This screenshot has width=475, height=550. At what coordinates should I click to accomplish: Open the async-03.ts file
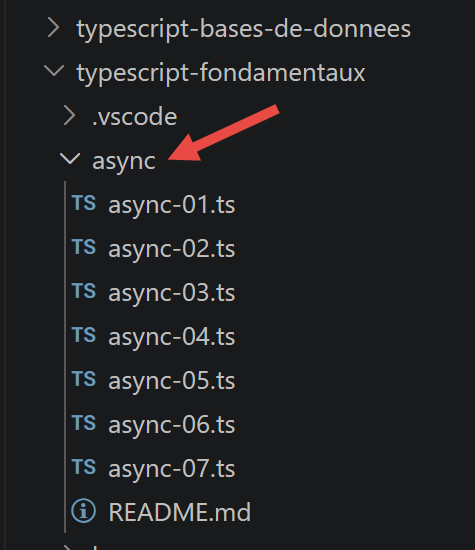172,293
